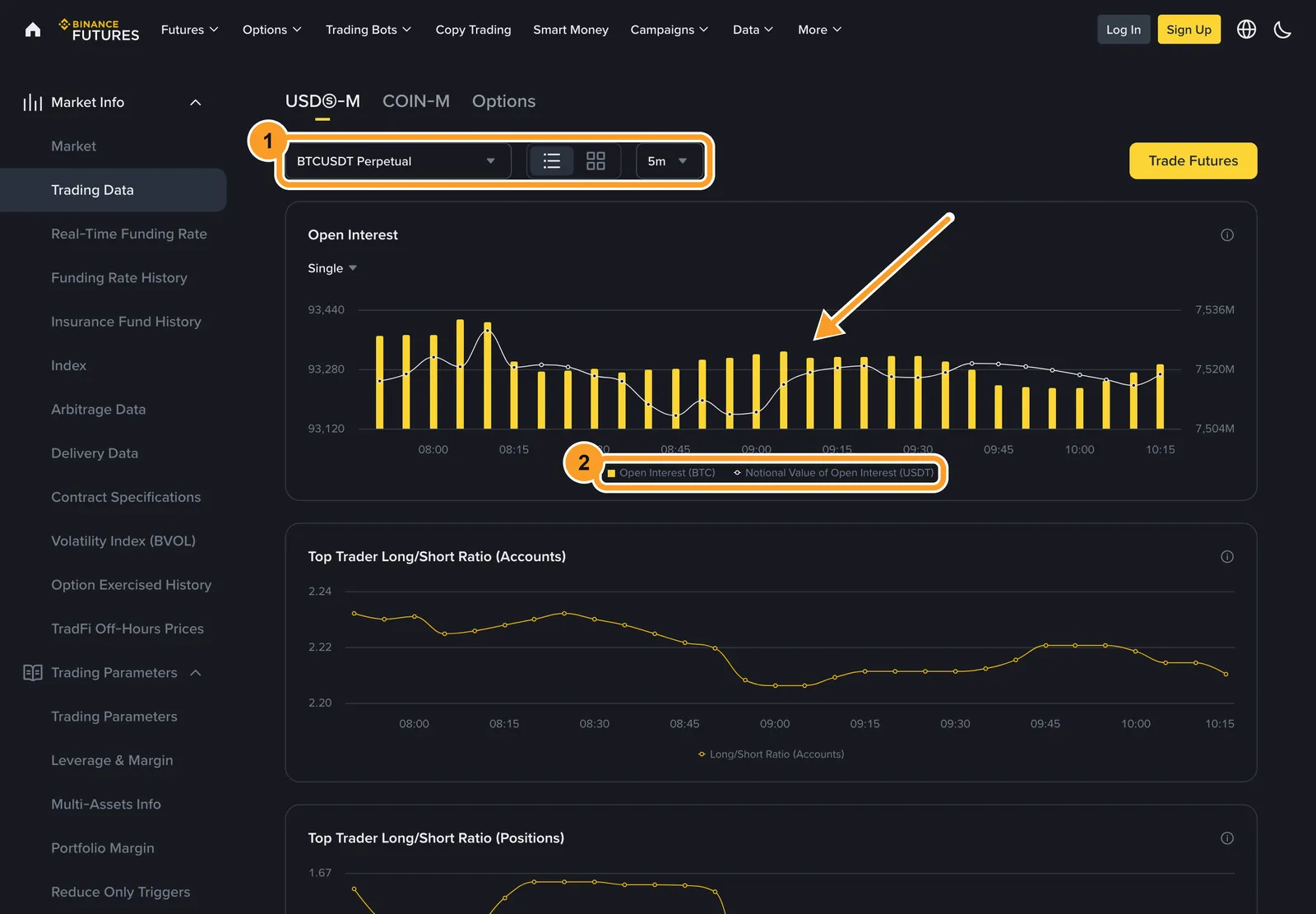
Task: Show info for Long/Short Ratio (Positions)
Action: [1227, 838]
